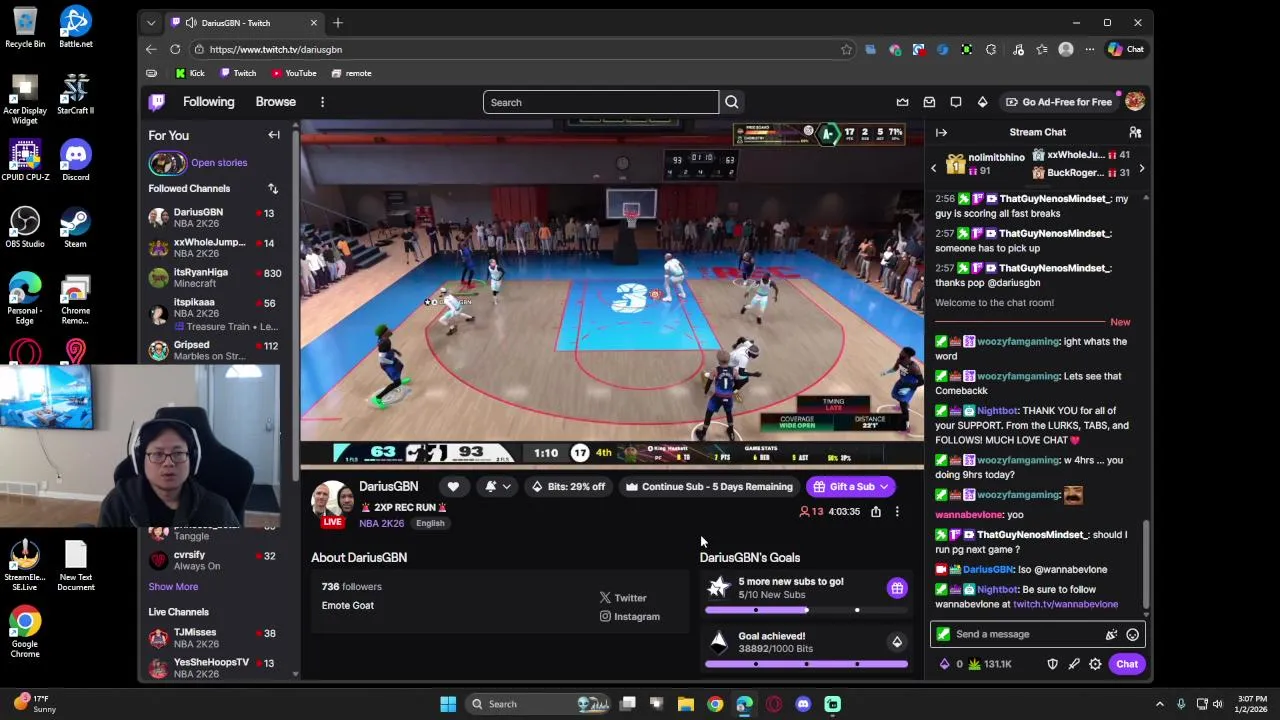The width and height of the screenshot is (1280, 720).
Task: Share the stream via share icon
Action: tap(876, 511)
